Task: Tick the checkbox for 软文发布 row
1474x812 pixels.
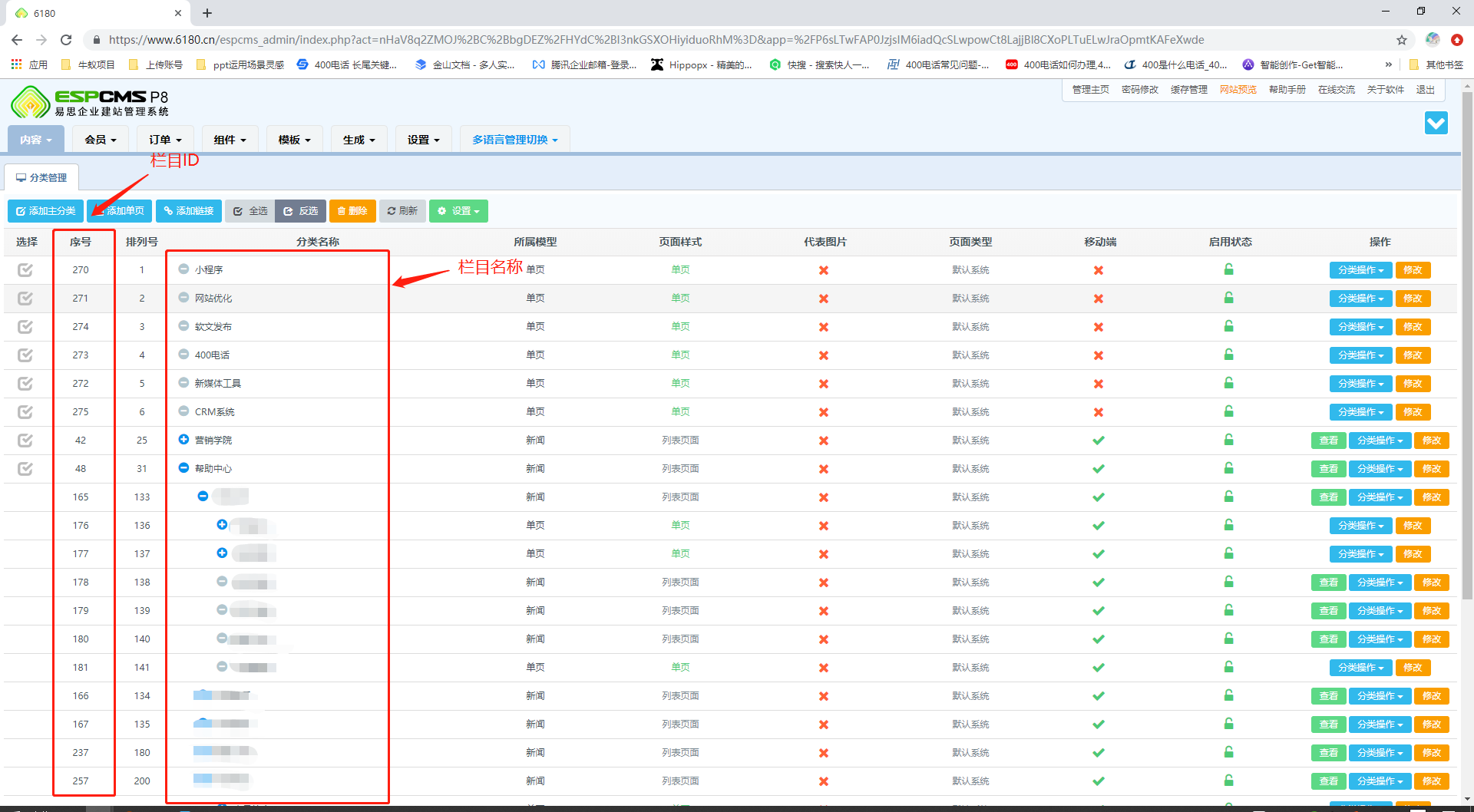Action: [x=25, y=327]
